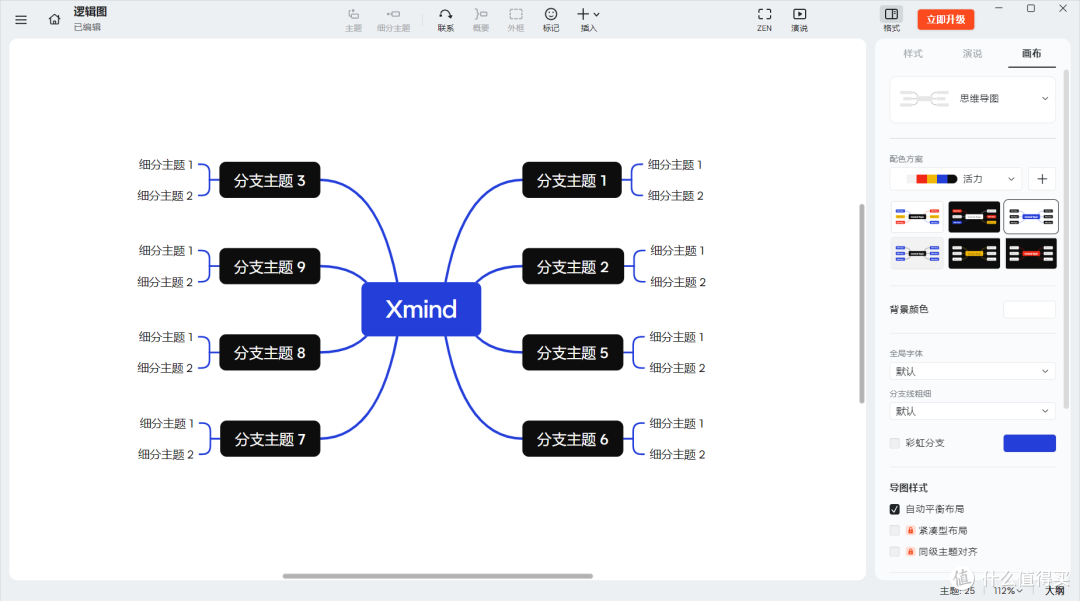Click the 联系 relationship tool icon
This screenshot has height=601, width=1080.
445,15
